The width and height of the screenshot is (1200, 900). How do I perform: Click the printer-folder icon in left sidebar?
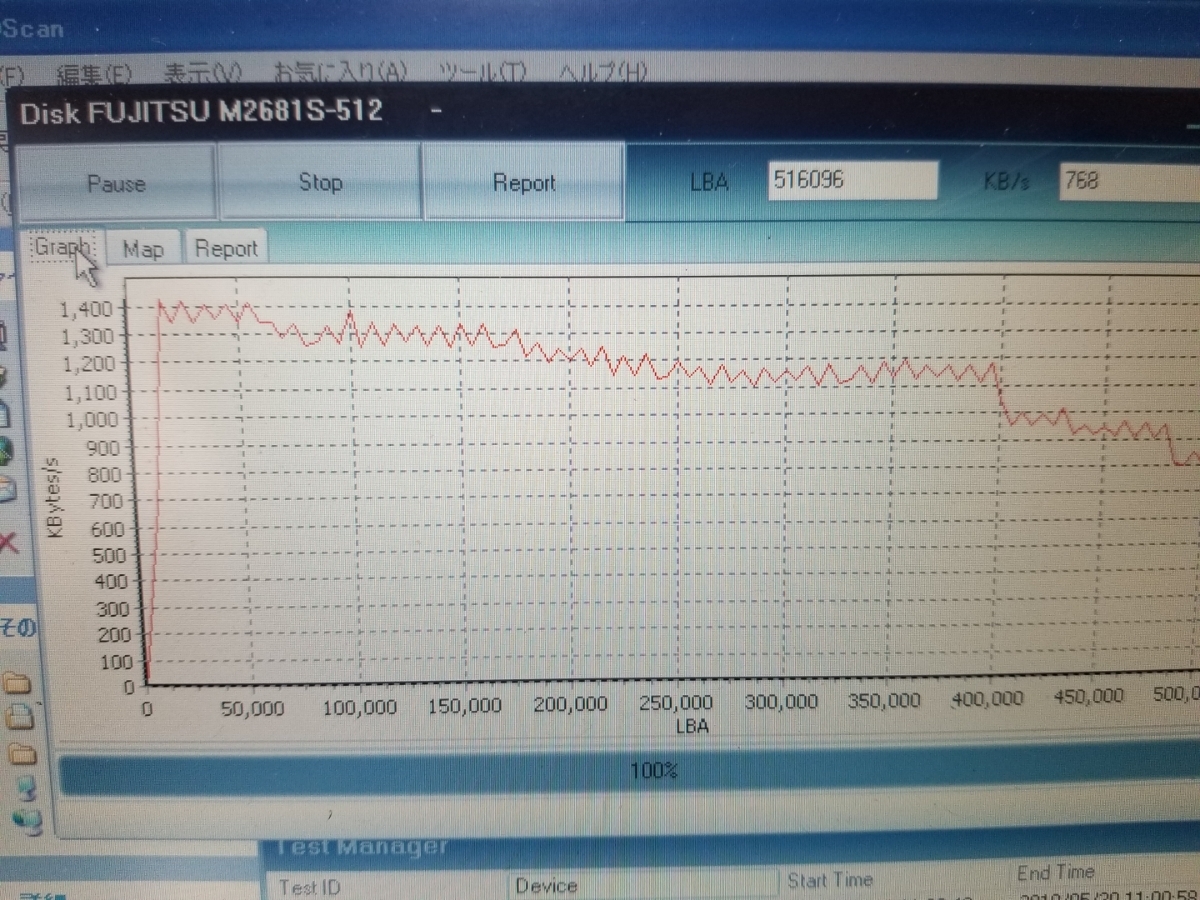pos(22,717)
